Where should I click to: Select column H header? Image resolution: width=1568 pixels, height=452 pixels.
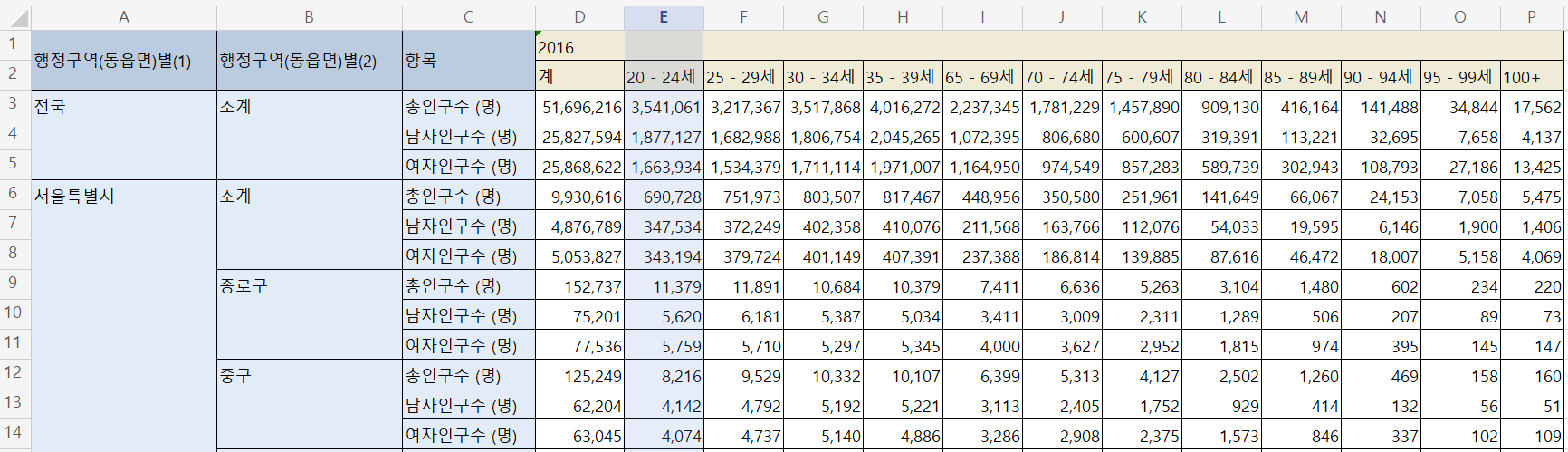(903, 17)
